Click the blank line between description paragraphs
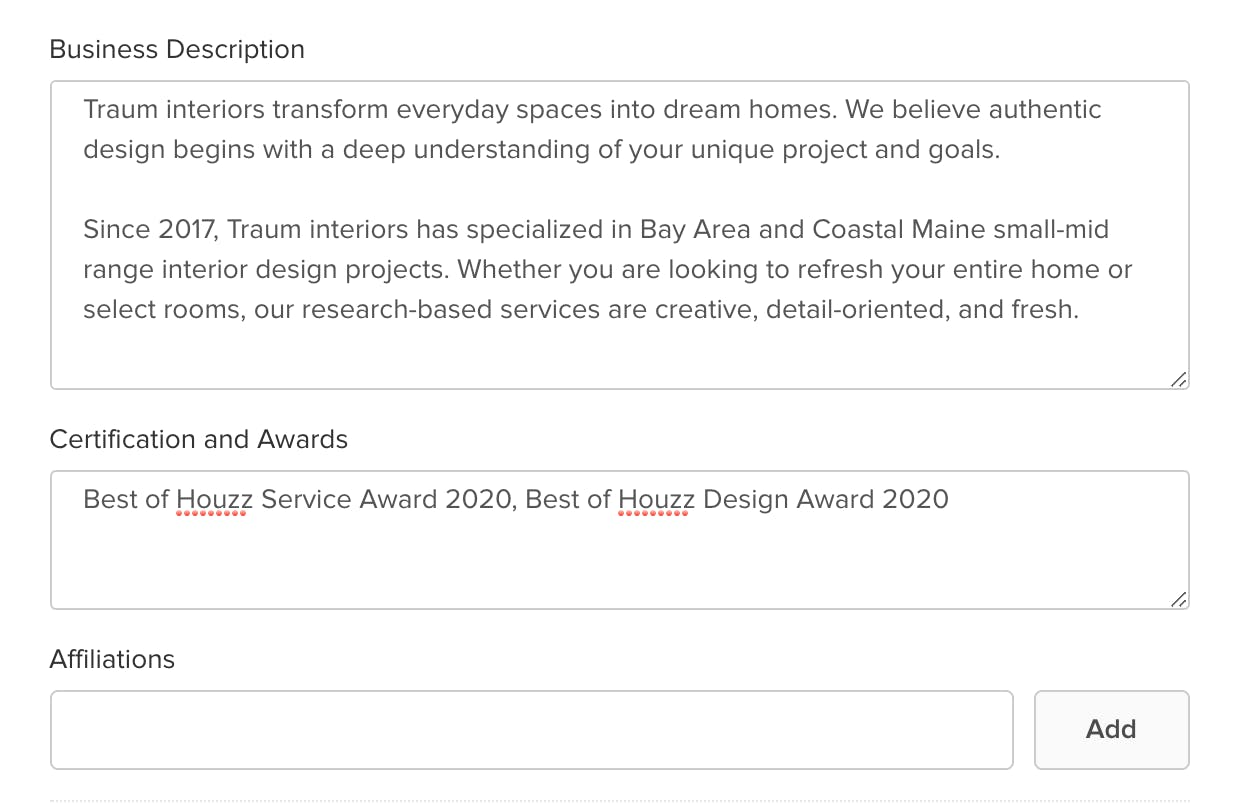 (620, 189)
